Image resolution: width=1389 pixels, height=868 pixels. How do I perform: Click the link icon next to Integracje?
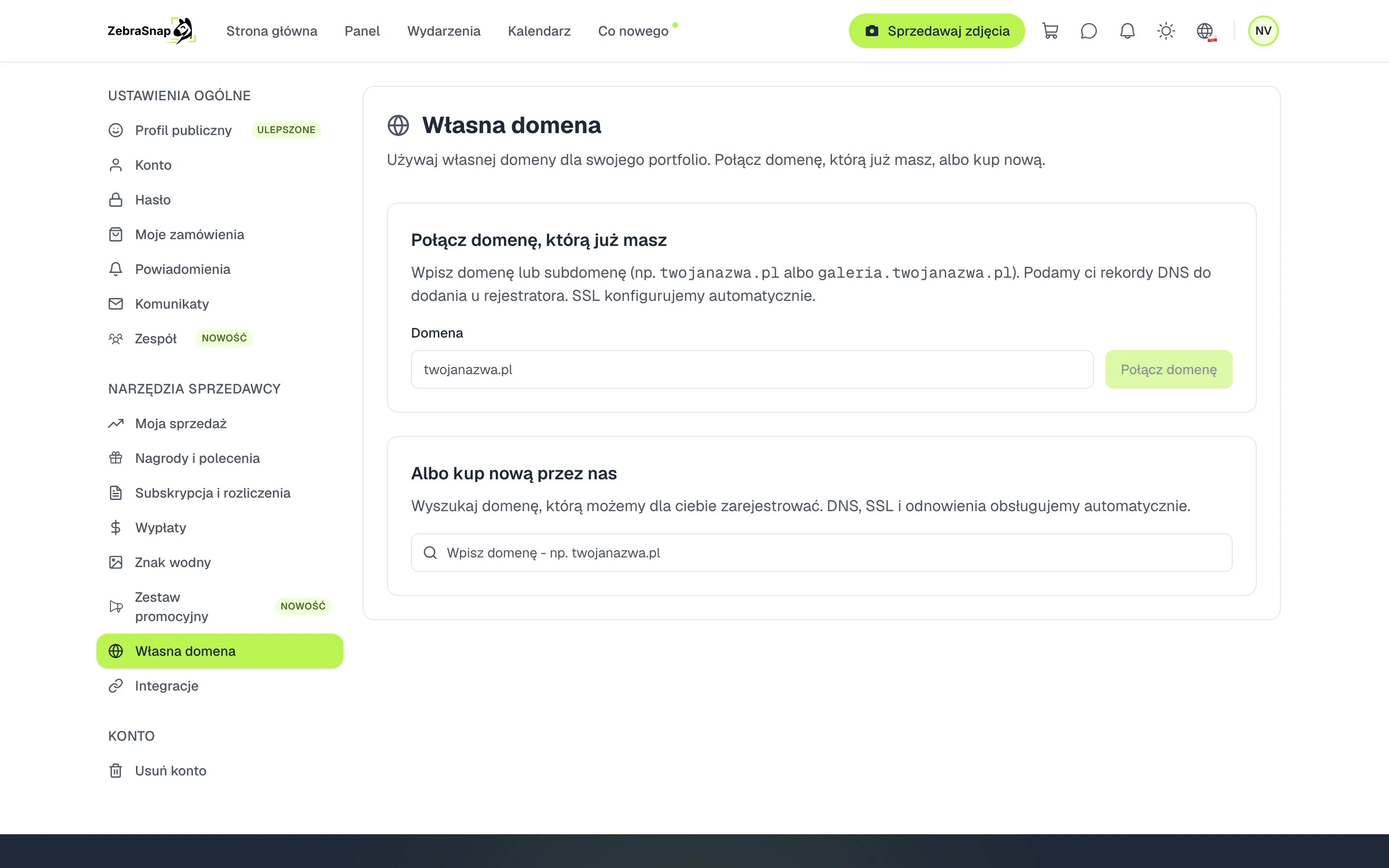pyautogui.click(x=116, y=686)
